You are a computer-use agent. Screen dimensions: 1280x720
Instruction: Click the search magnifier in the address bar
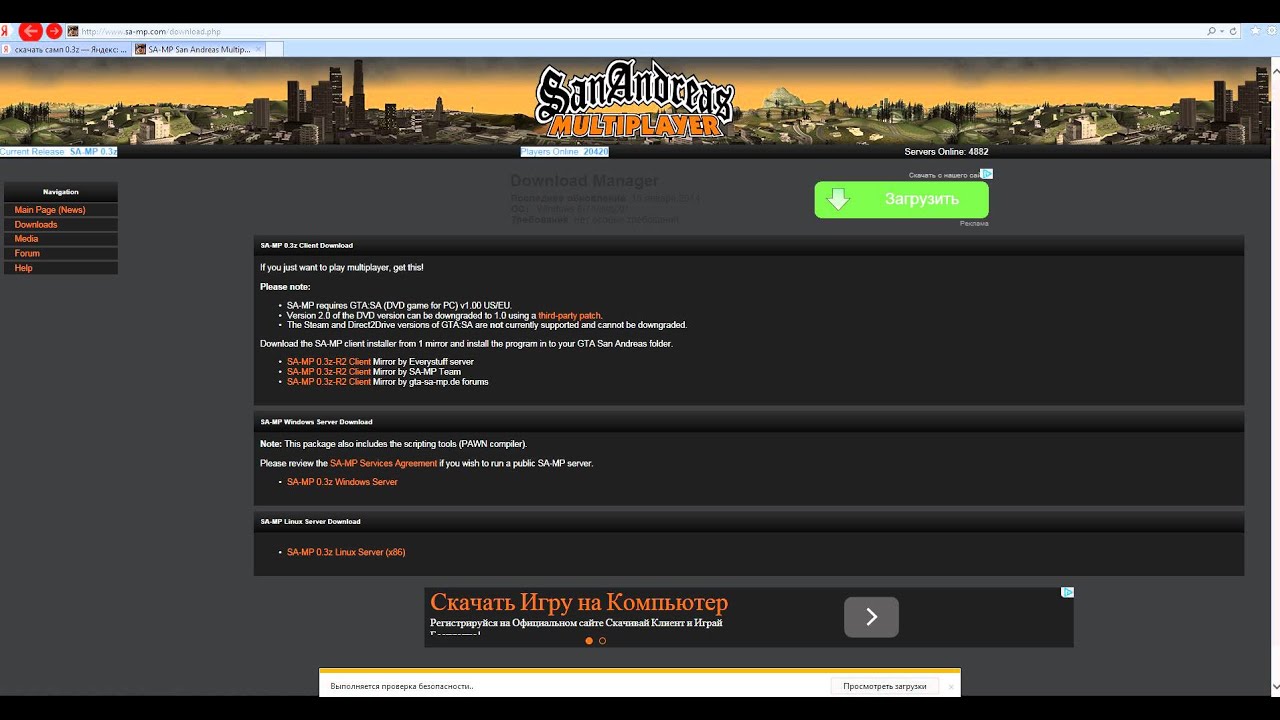[1212, 31]
